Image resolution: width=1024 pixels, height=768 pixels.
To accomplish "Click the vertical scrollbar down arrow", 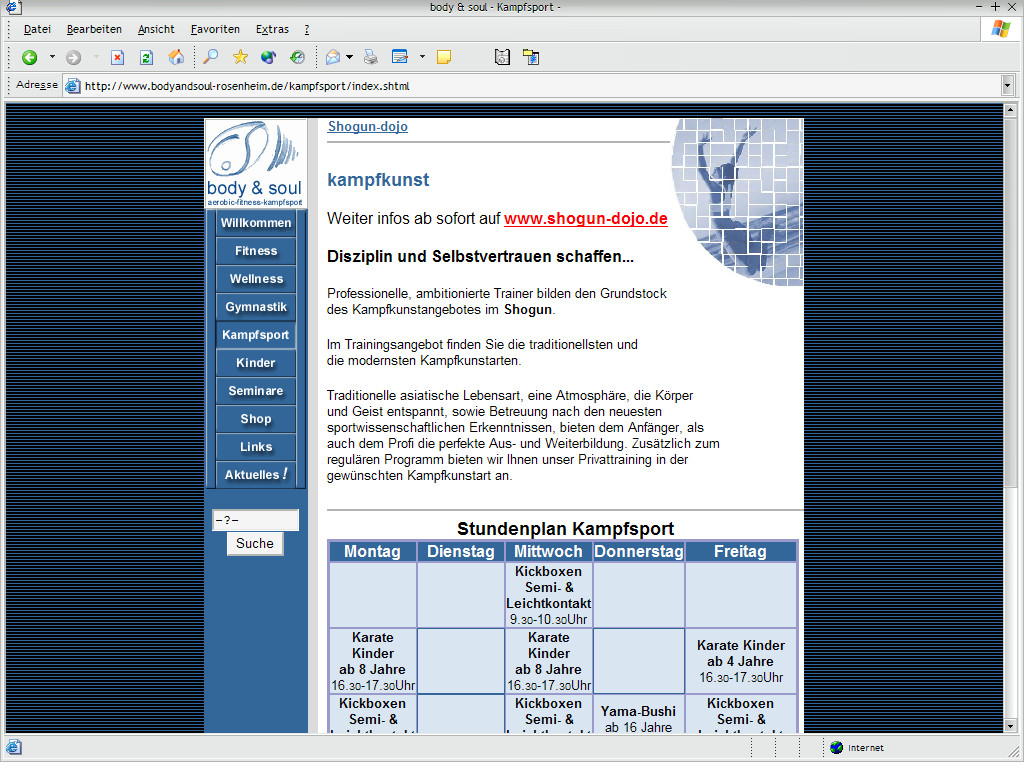I will (x=1010, y=726).
